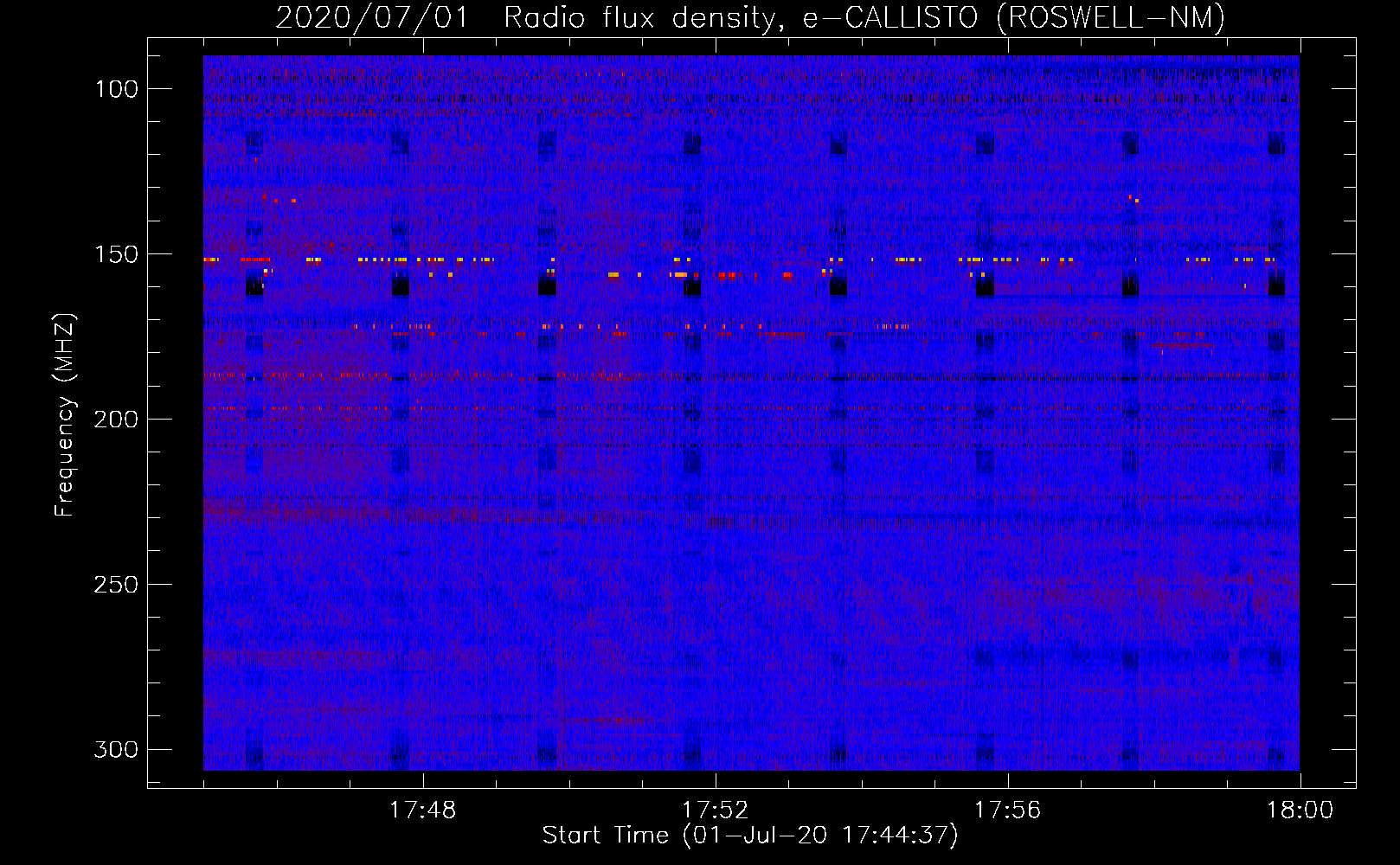Click the 17:52 time tick label

[715, 811]
